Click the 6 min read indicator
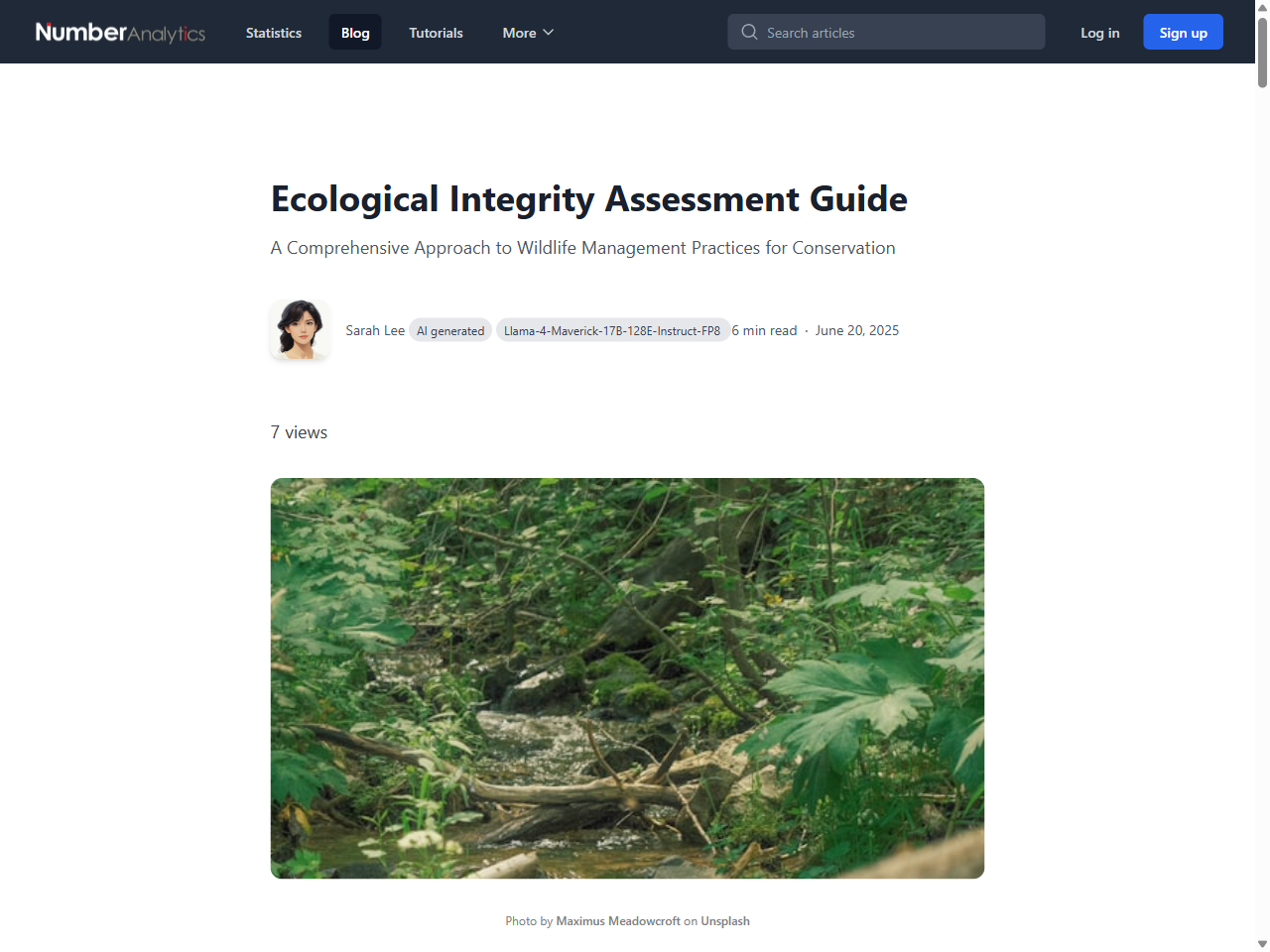 (765, 330)
